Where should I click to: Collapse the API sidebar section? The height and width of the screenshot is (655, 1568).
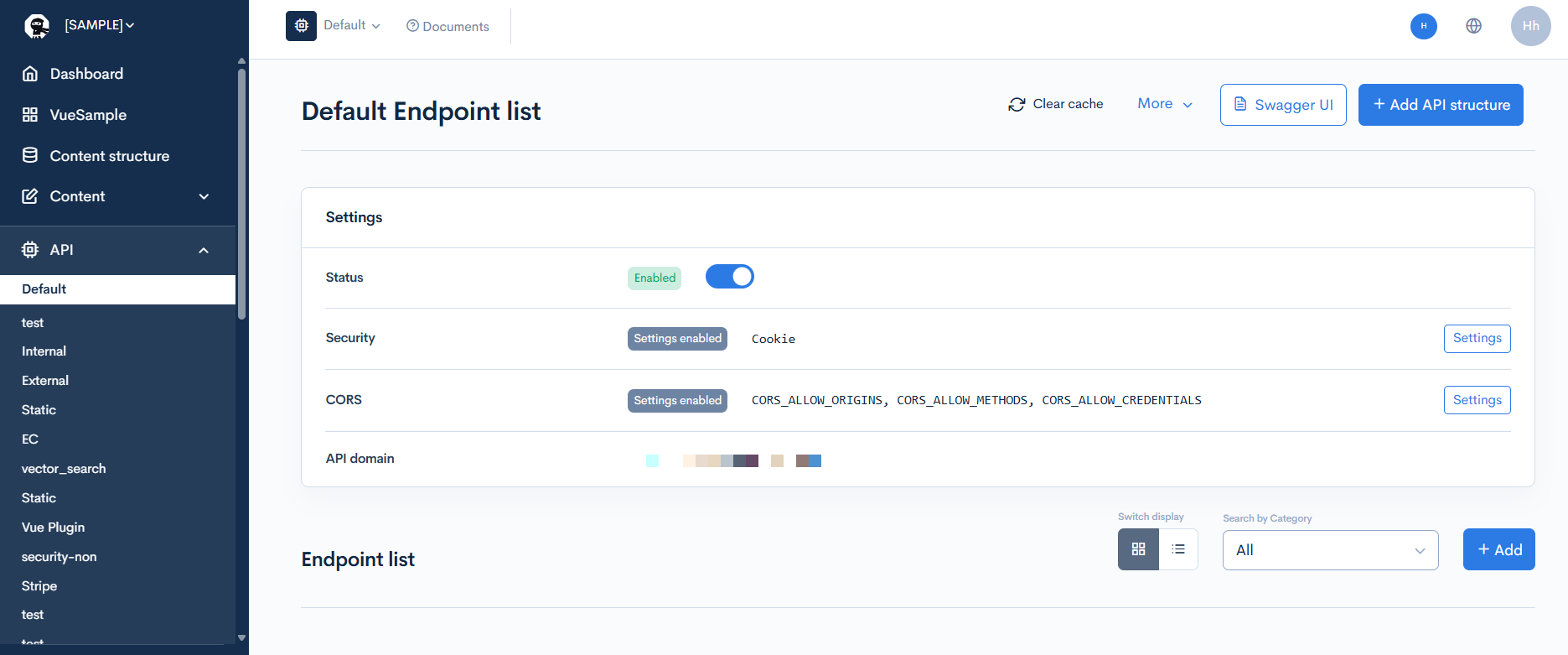(204, 250)
